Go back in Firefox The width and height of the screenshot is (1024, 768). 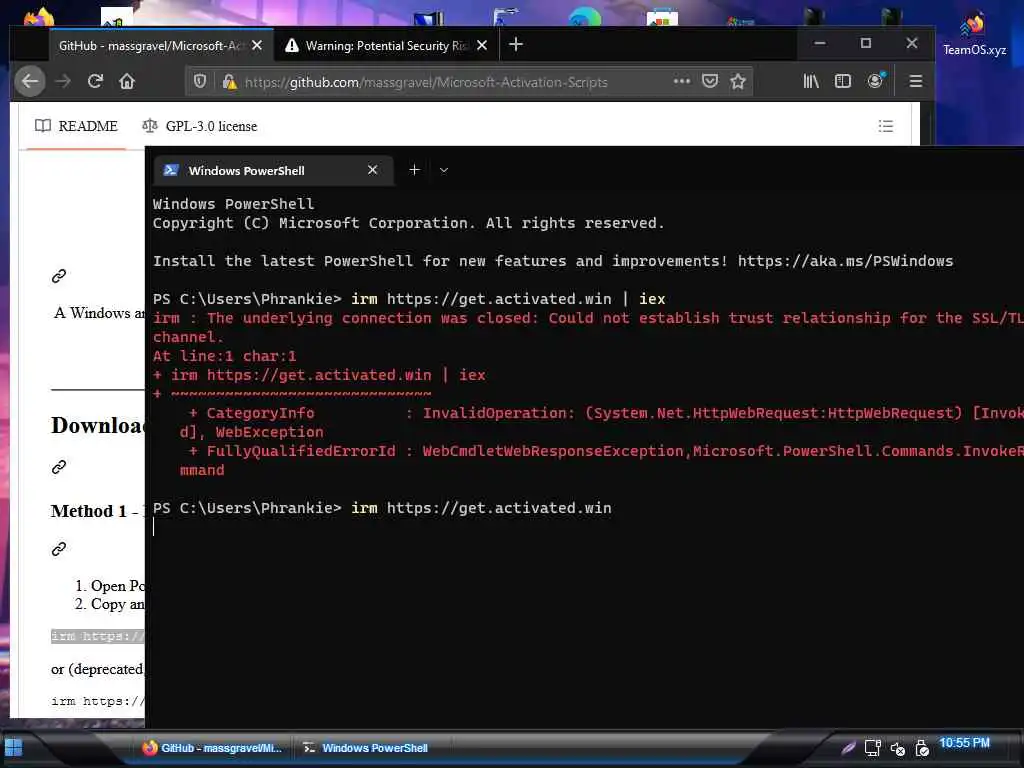click(x=30, y=81)
